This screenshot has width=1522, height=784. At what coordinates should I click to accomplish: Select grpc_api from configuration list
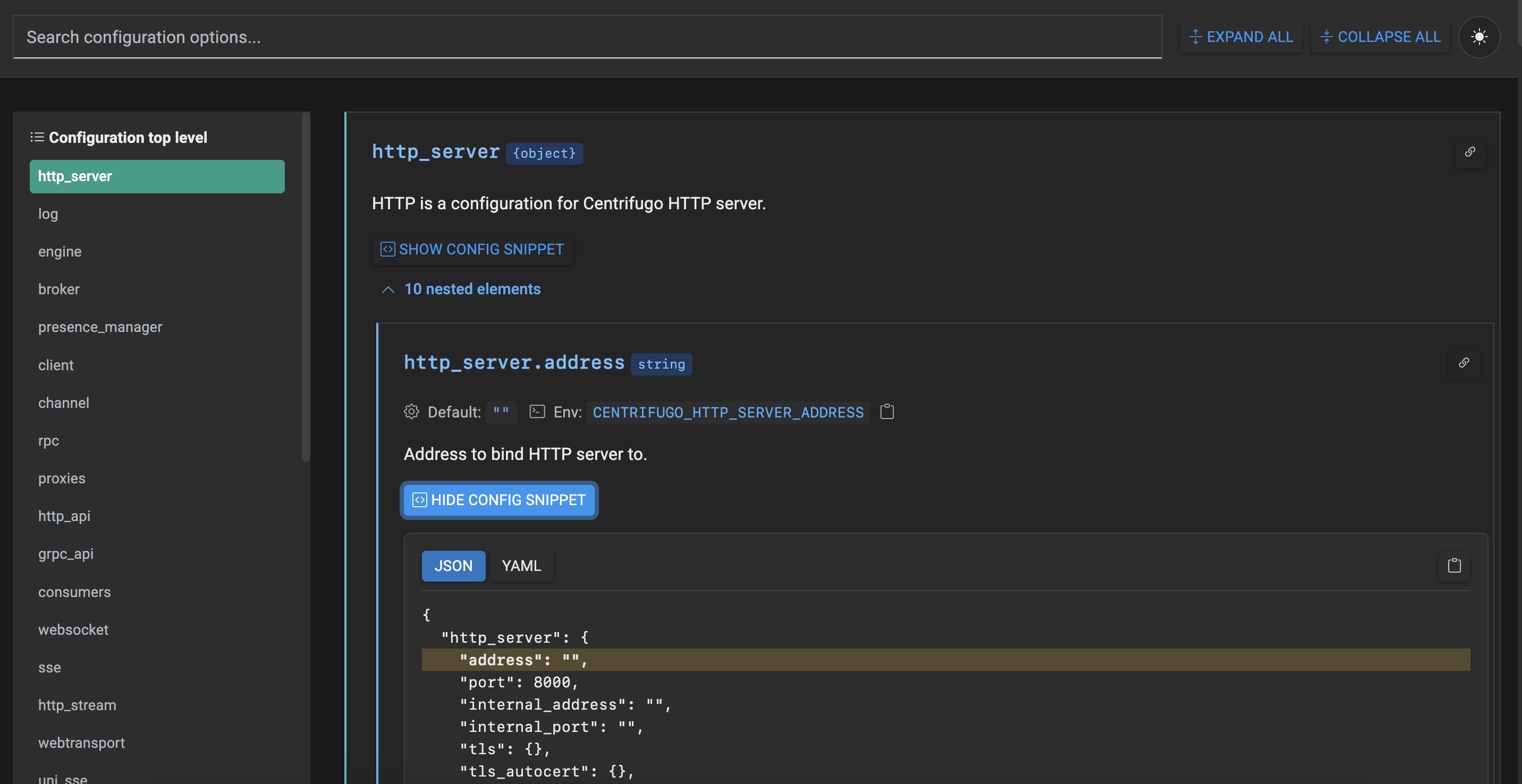pos(65,554)
